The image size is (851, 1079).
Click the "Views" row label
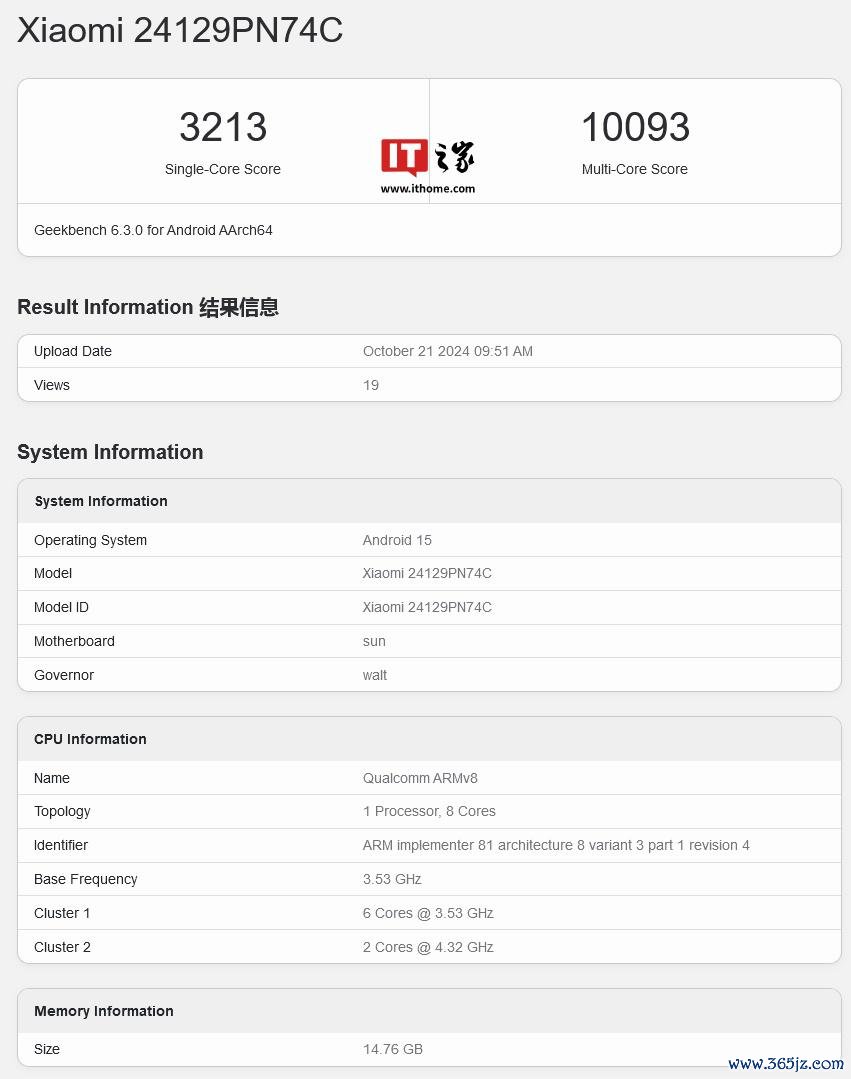point(52,385)
